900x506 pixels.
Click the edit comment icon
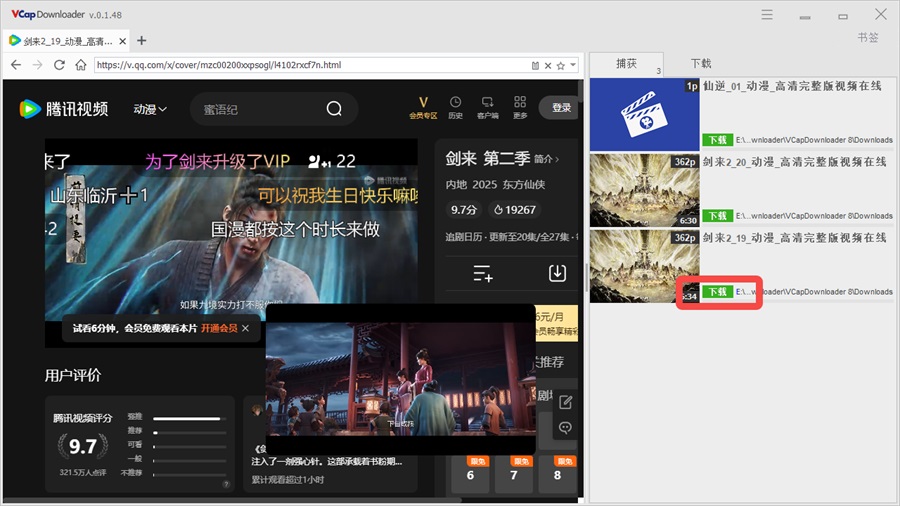pyautogui.click(x=565, y=402)
